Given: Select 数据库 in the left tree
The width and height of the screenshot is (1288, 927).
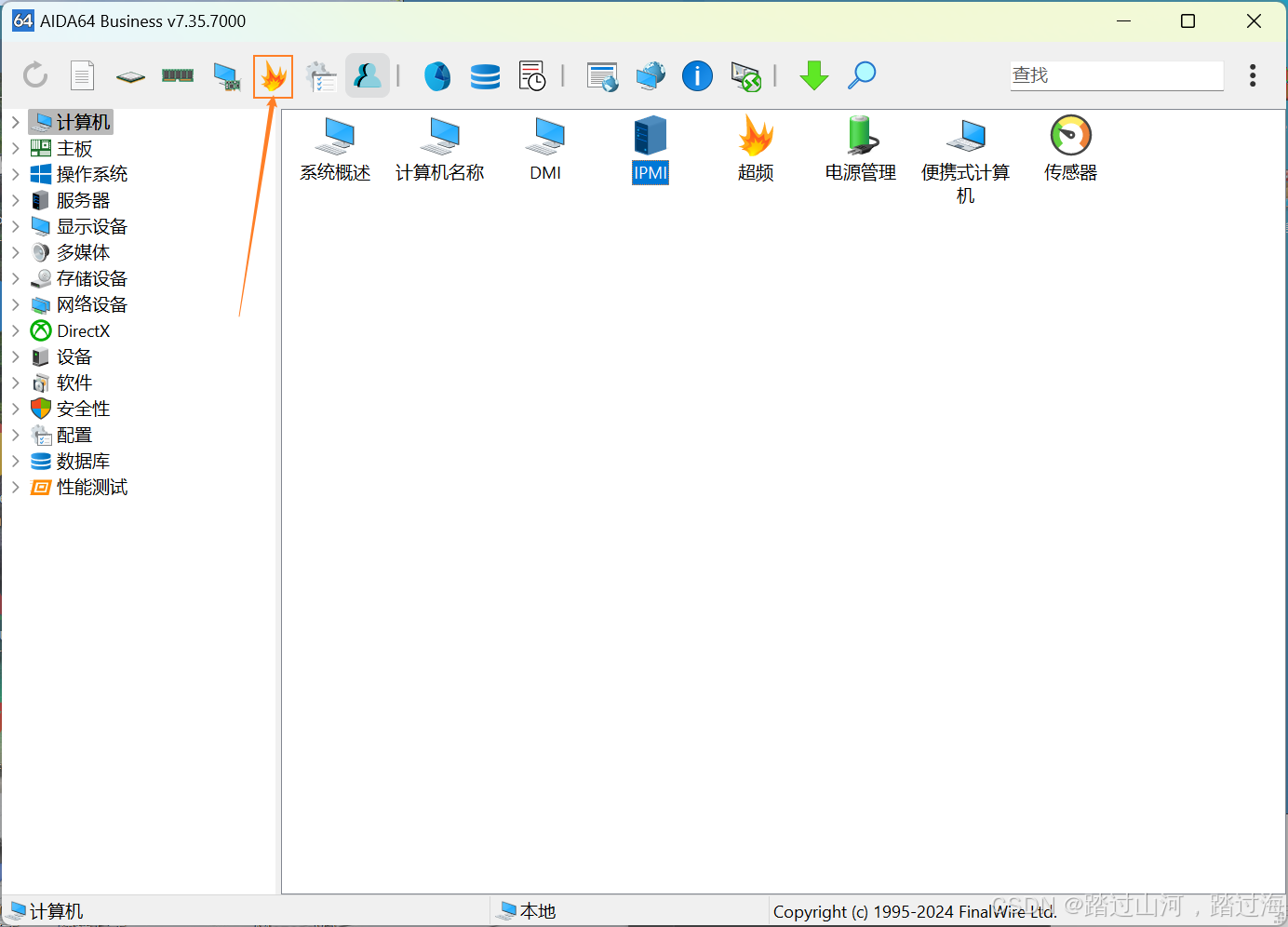Looking at the screenshot, I should 71,461.
